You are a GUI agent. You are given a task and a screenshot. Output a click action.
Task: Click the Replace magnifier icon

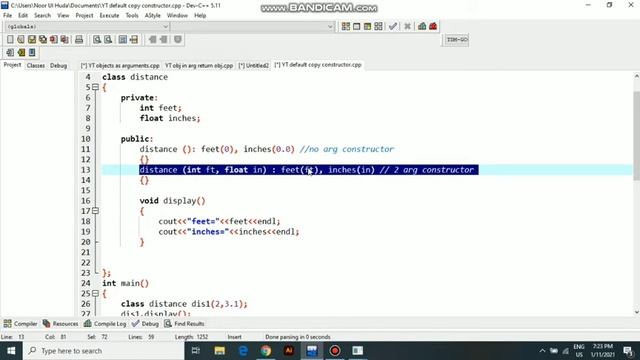click(108, 39)
